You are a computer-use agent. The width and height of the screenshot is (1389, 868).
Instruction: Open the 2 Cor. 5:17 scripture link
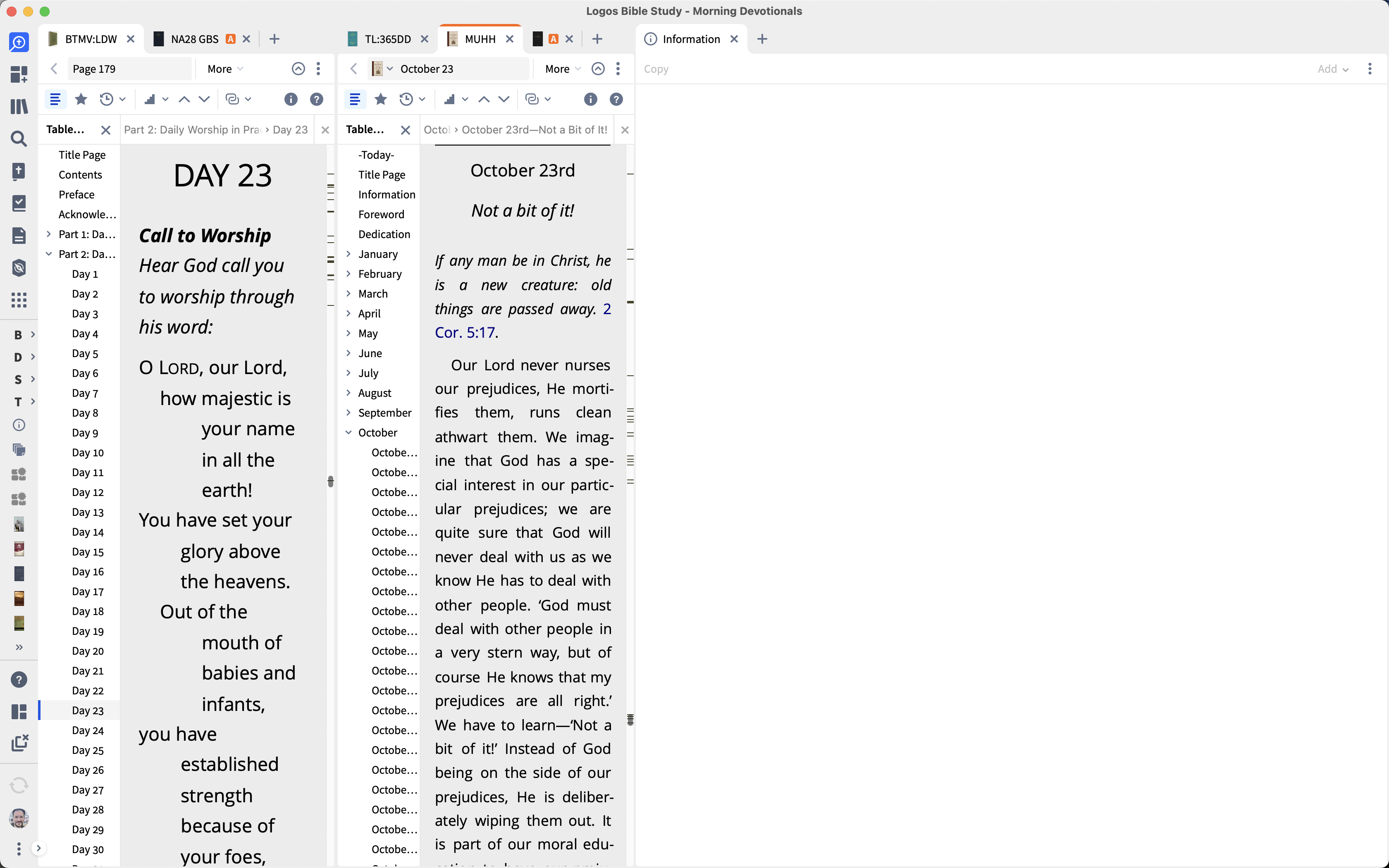465,332
